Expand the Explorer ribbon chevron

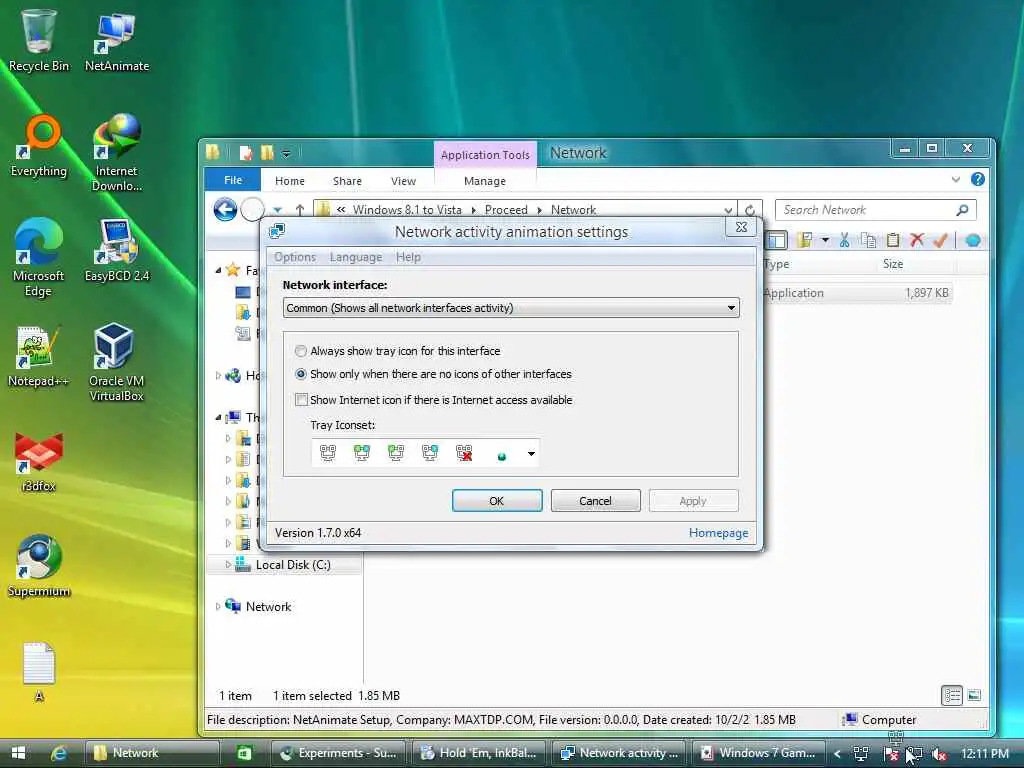tap(955, 179)
